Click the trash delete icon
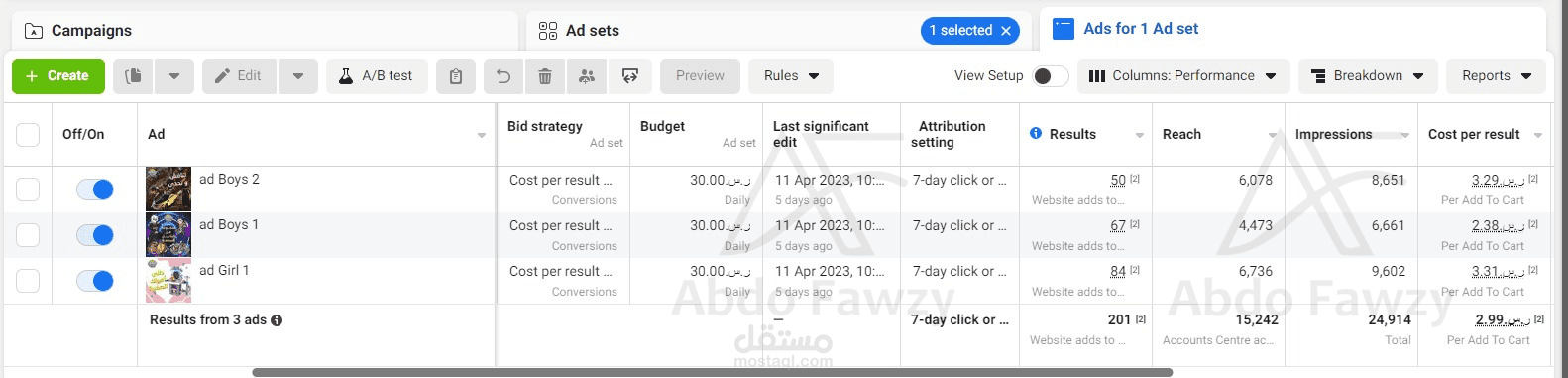The width and height of the screenshot is (1568, 378). (x=545, y=76)
